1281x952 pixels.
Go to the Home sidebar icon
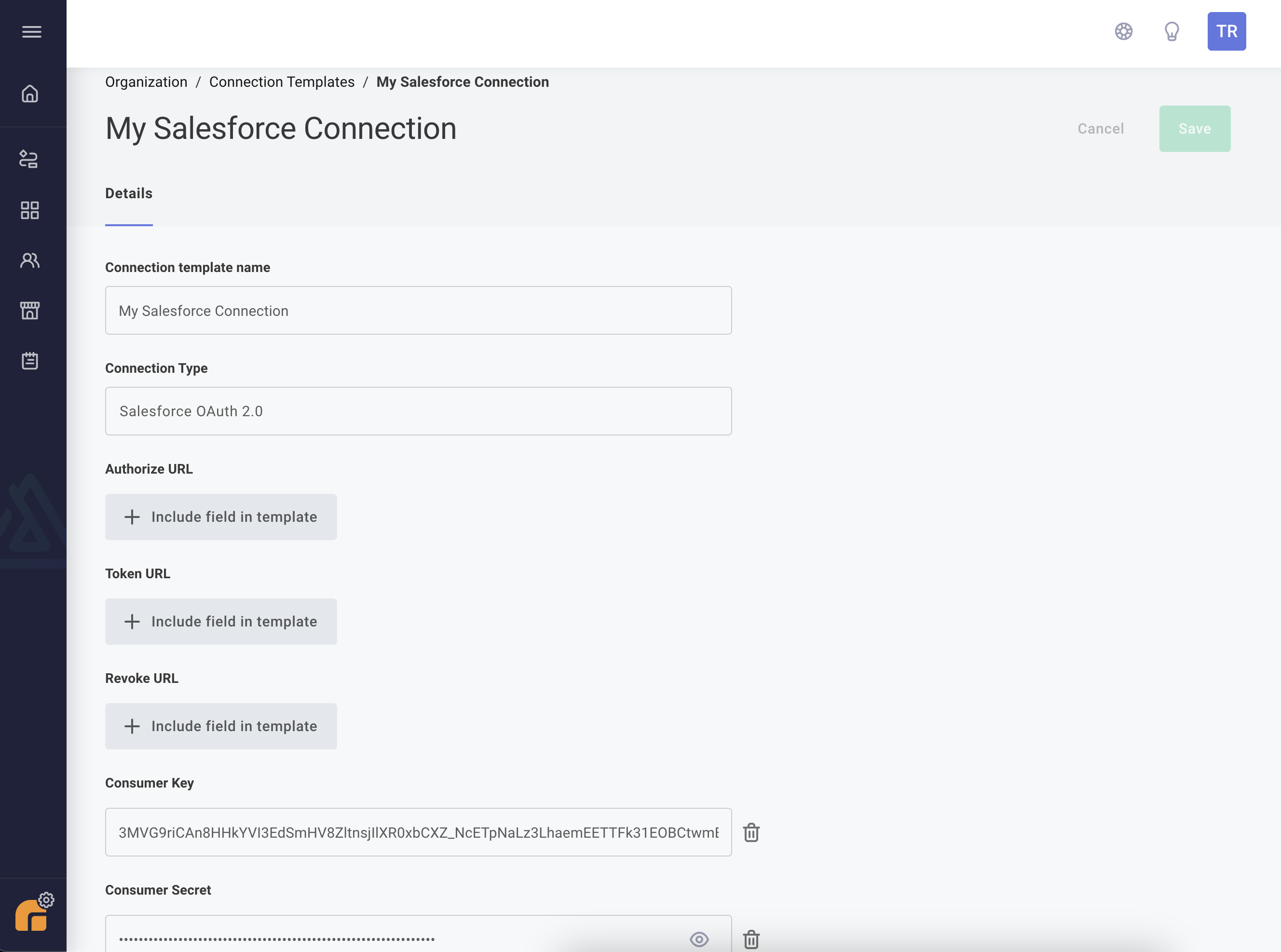(x=30, y=94)
